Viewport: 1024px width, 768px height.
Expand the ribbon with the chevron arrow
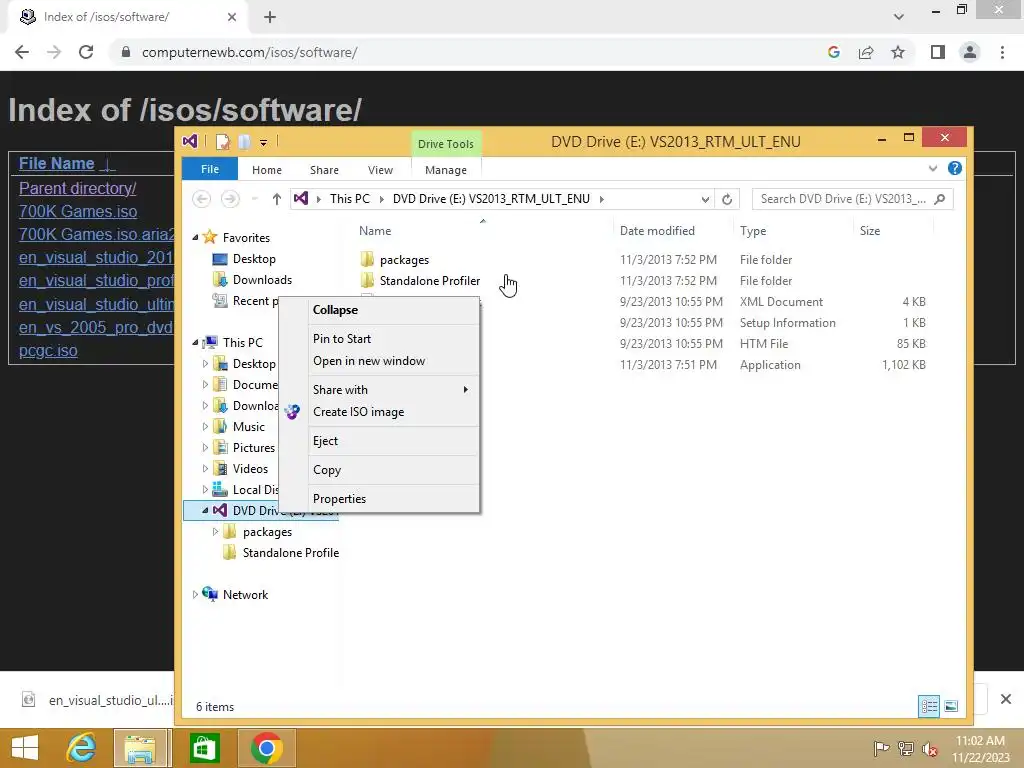point(933,168)
